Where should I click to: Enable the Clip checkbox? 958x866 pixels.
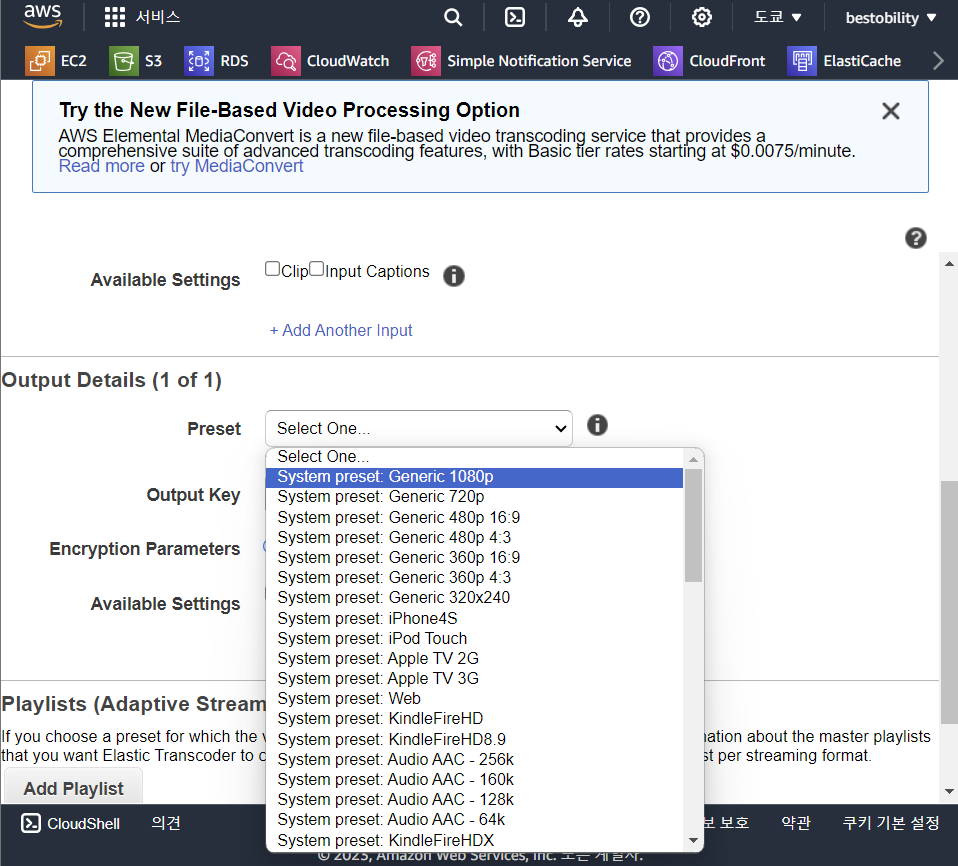(x=272, y=269)
